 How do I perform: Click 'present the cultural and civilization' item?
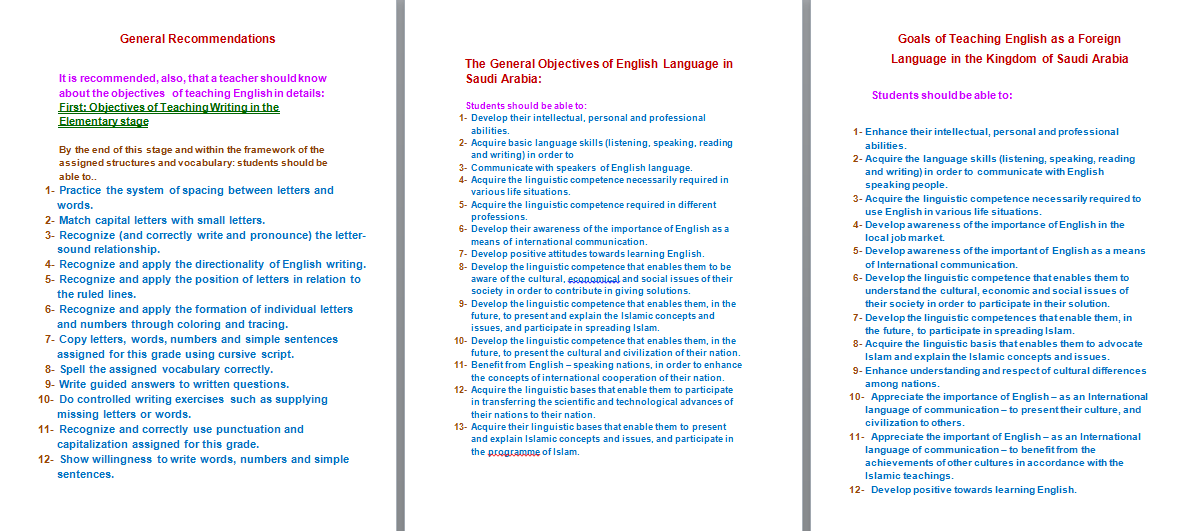(606, 346)
